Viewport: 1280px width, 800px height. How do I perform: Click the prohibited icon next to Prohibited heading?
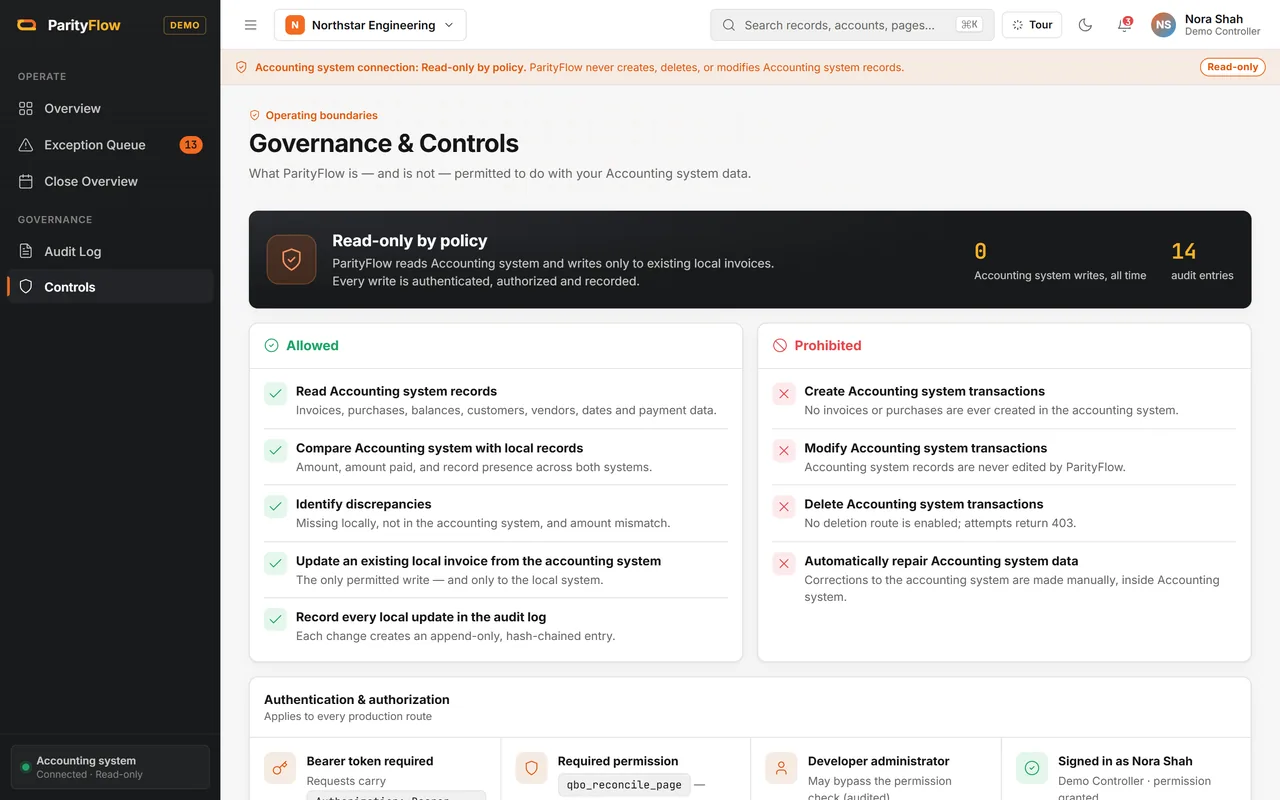(x=780, y=346)
